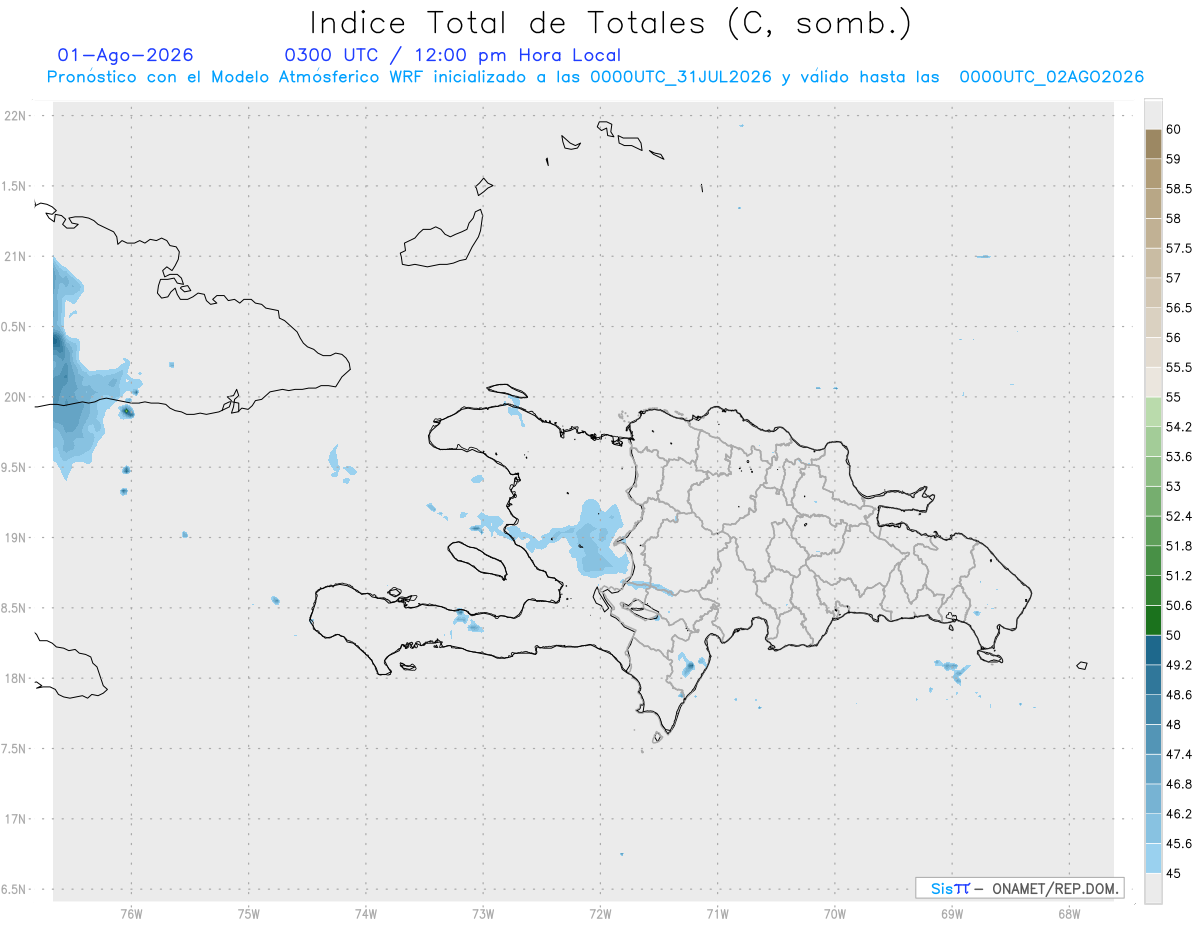Click the "SisTT - ONAMET/REP.DOM." credit box
1200x927 pixels.
(x=1020, y=888)
